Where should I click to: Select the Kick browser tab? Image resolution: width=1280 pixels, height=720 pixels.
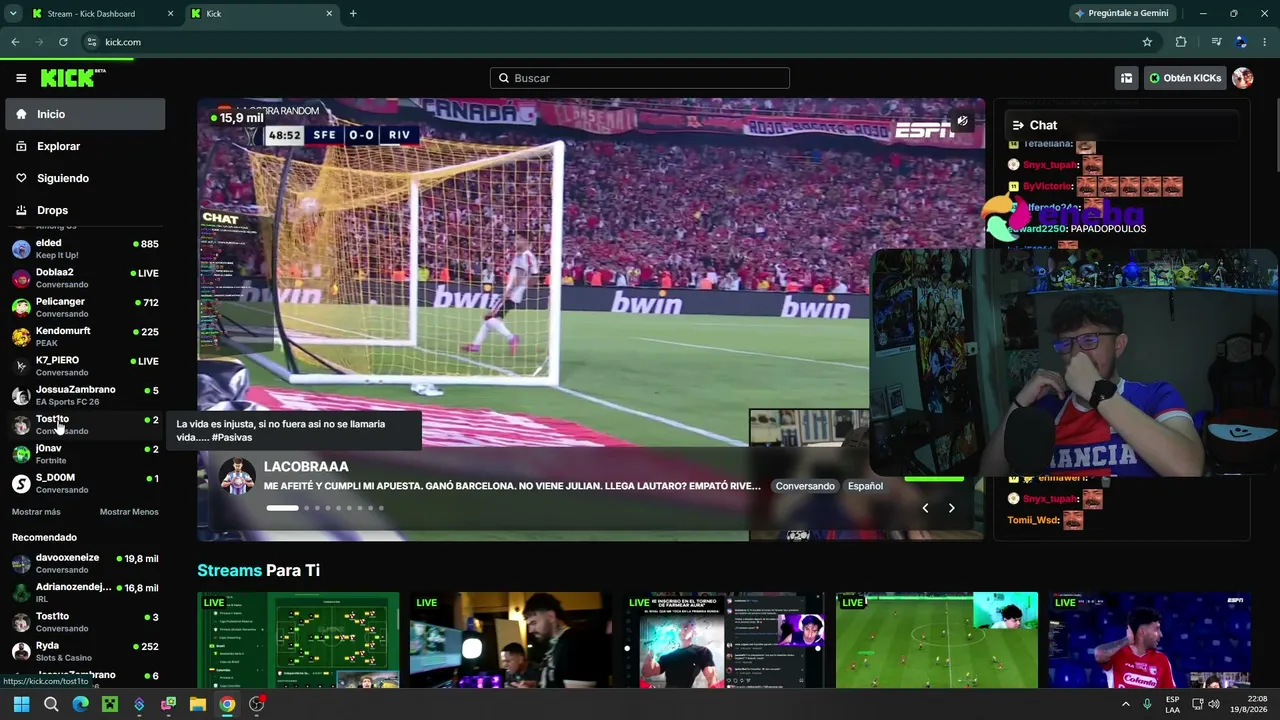[x=262, y=14]
